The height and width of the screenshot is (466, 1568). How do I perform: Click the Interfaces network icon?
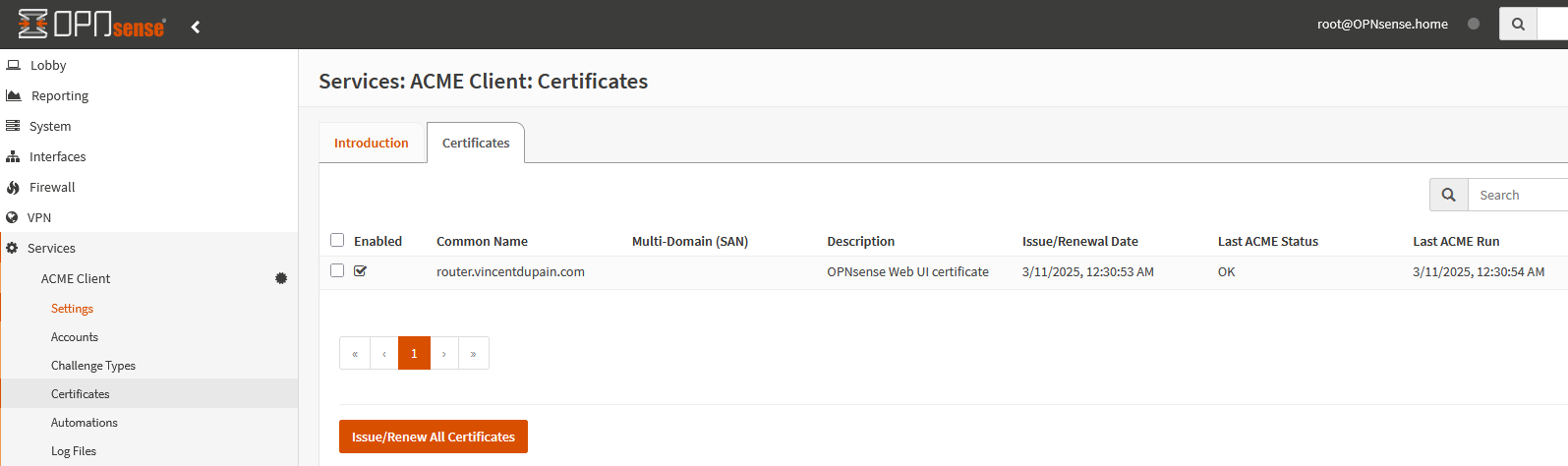click(13, 156)
